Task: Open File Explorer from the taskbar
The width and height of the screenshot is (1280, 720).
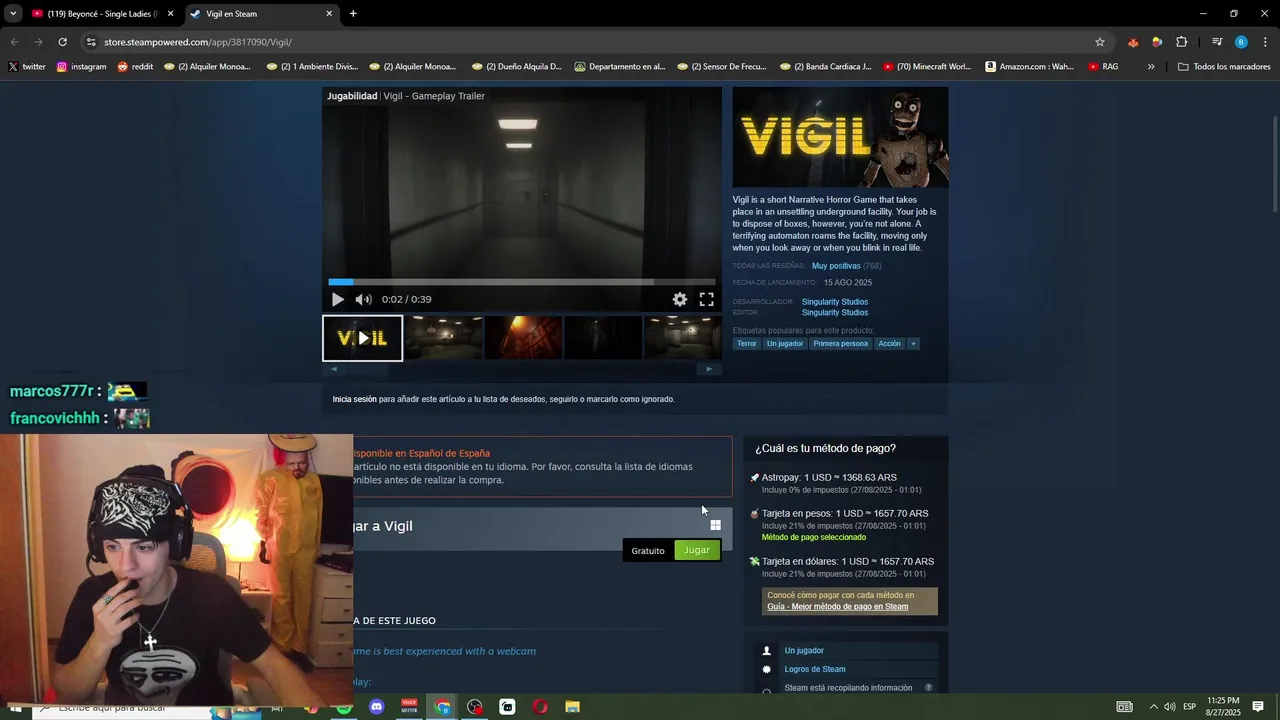Action: tap(572, 707)
